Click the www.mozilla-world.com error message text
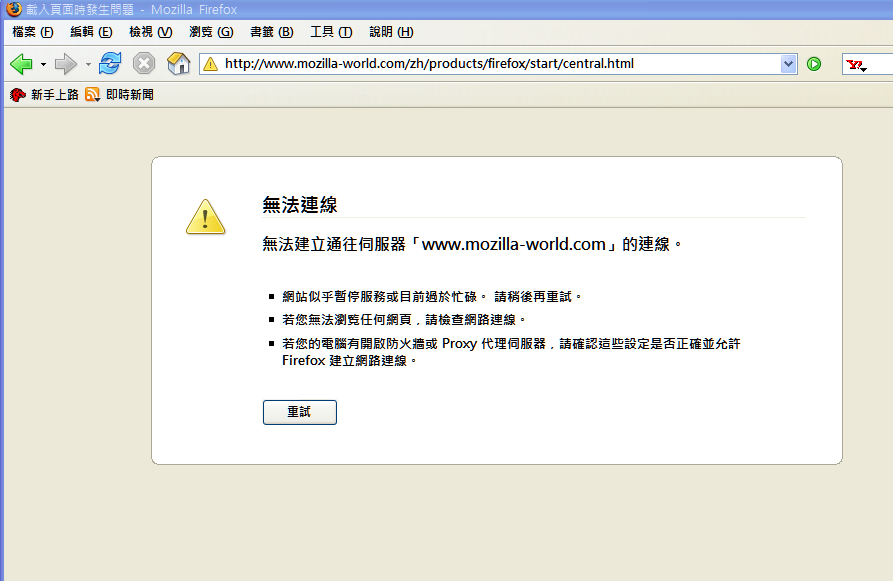Viewport: 893px width, 581px height. (x=472, y=244)
